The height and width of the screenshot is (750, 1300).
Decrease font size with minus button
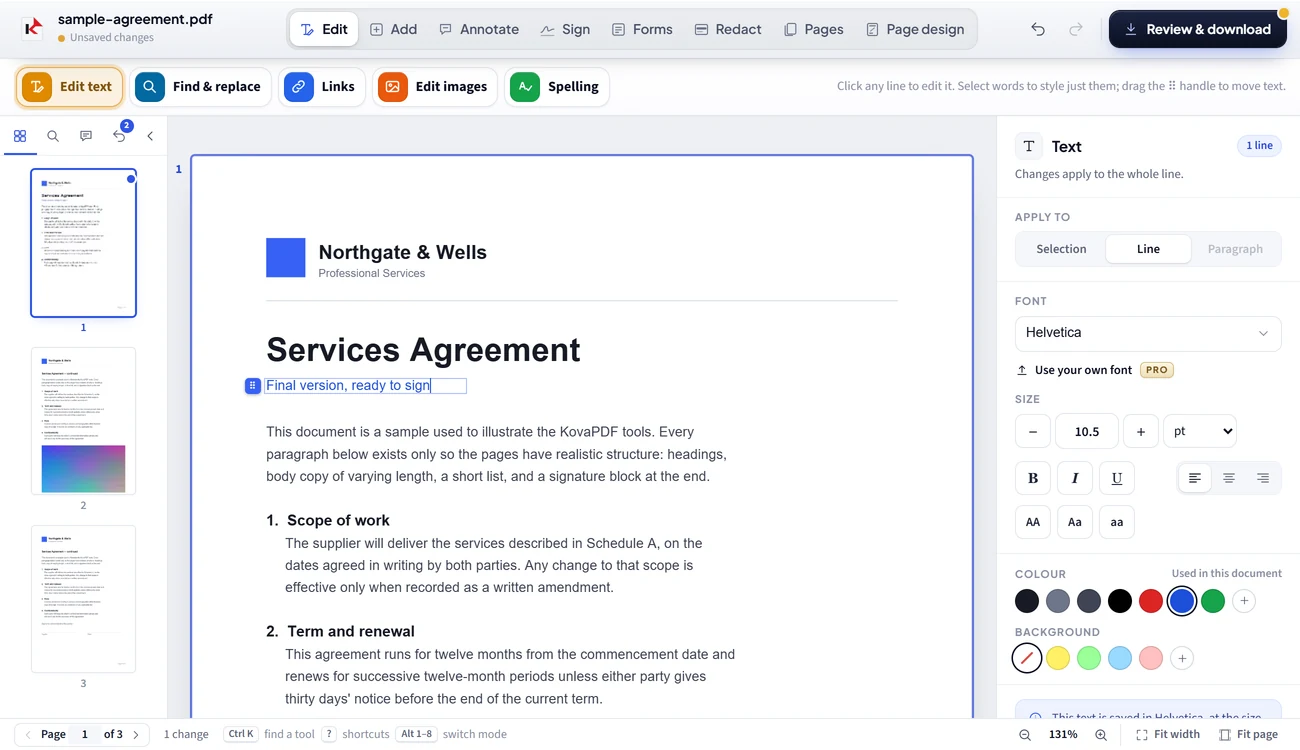pos(1033,431)
